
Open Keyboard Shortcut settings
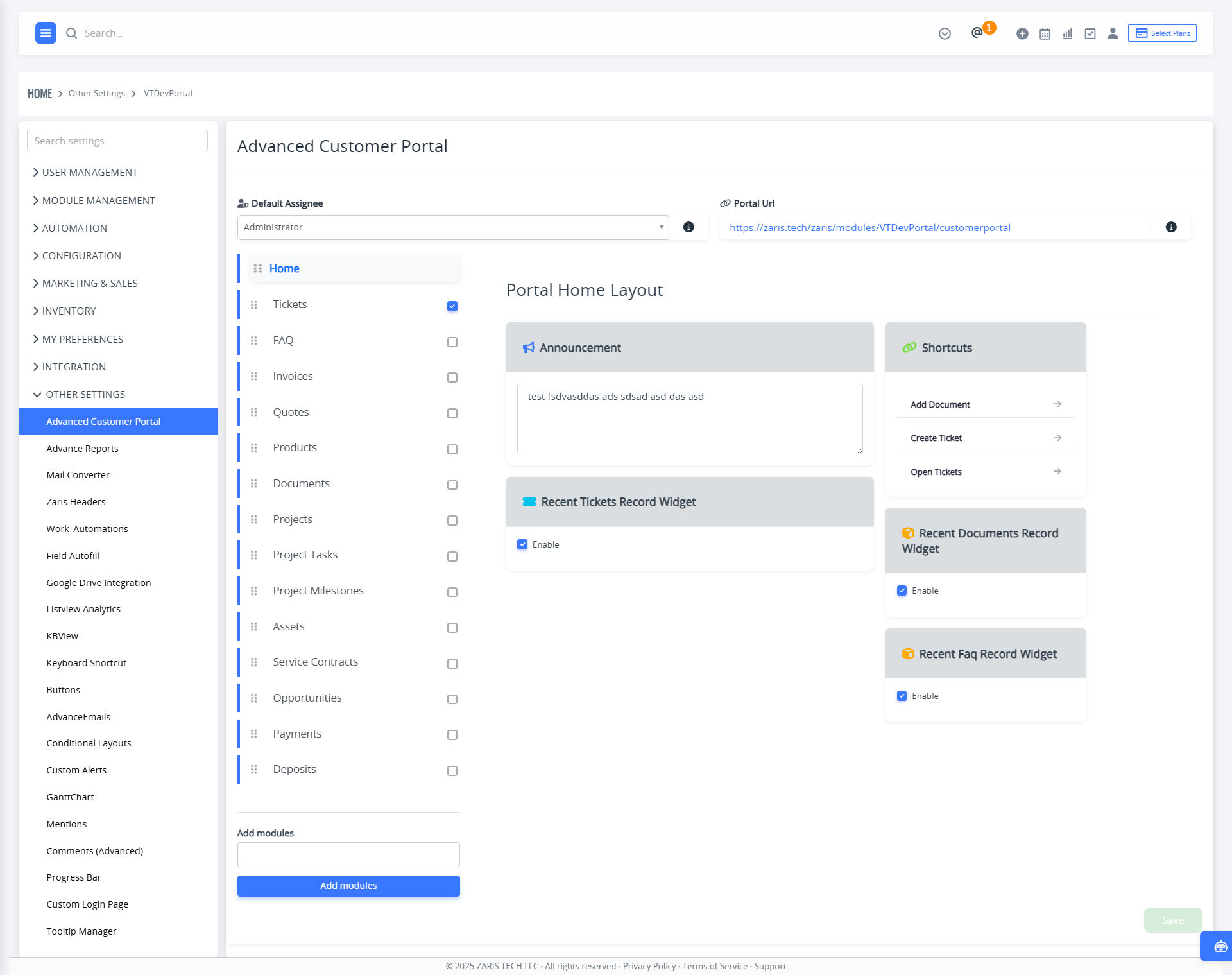tap(86, 663)
